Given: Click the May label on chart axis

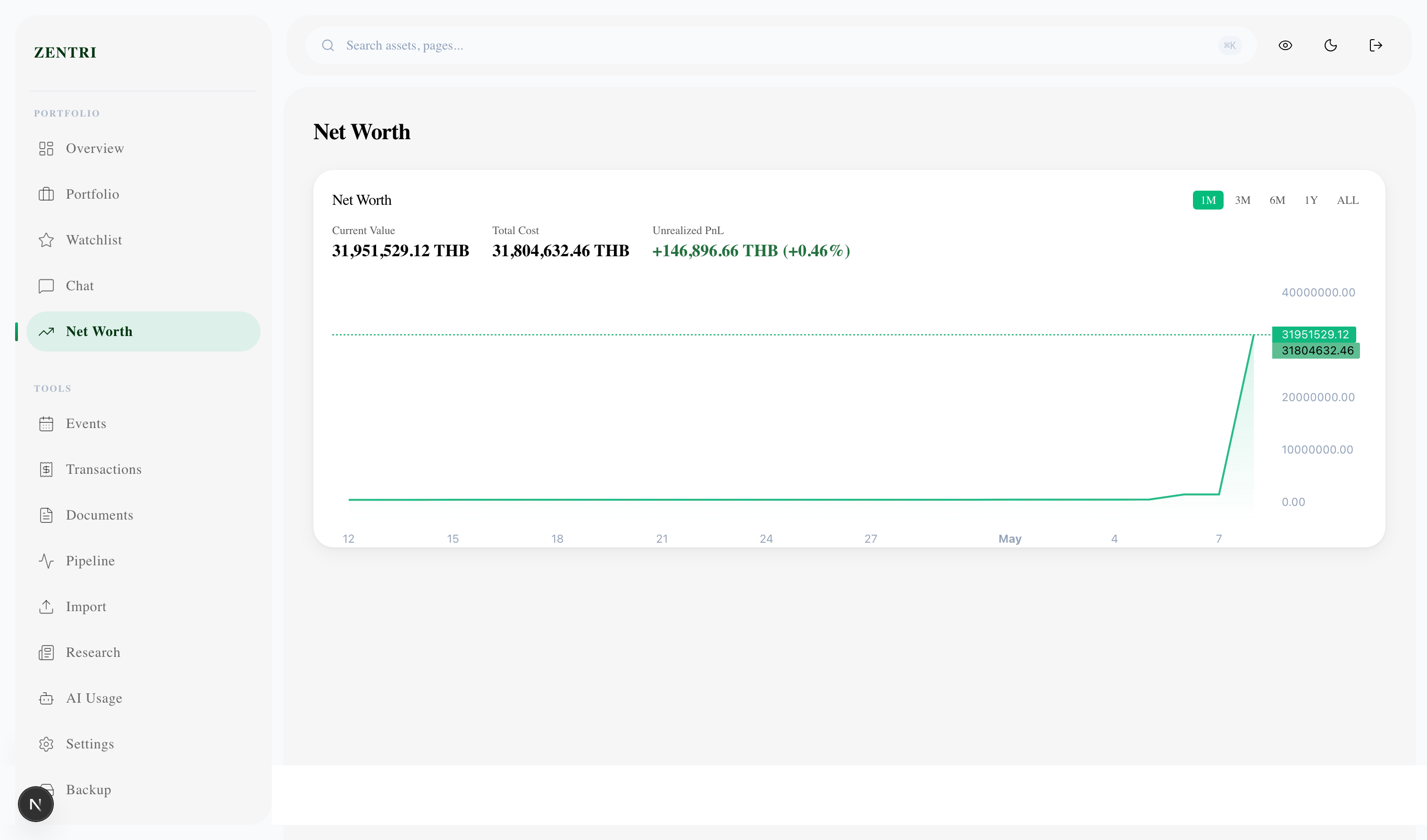Looking at the screenshot, I should pyautogui.click(x=1010, y=538).
